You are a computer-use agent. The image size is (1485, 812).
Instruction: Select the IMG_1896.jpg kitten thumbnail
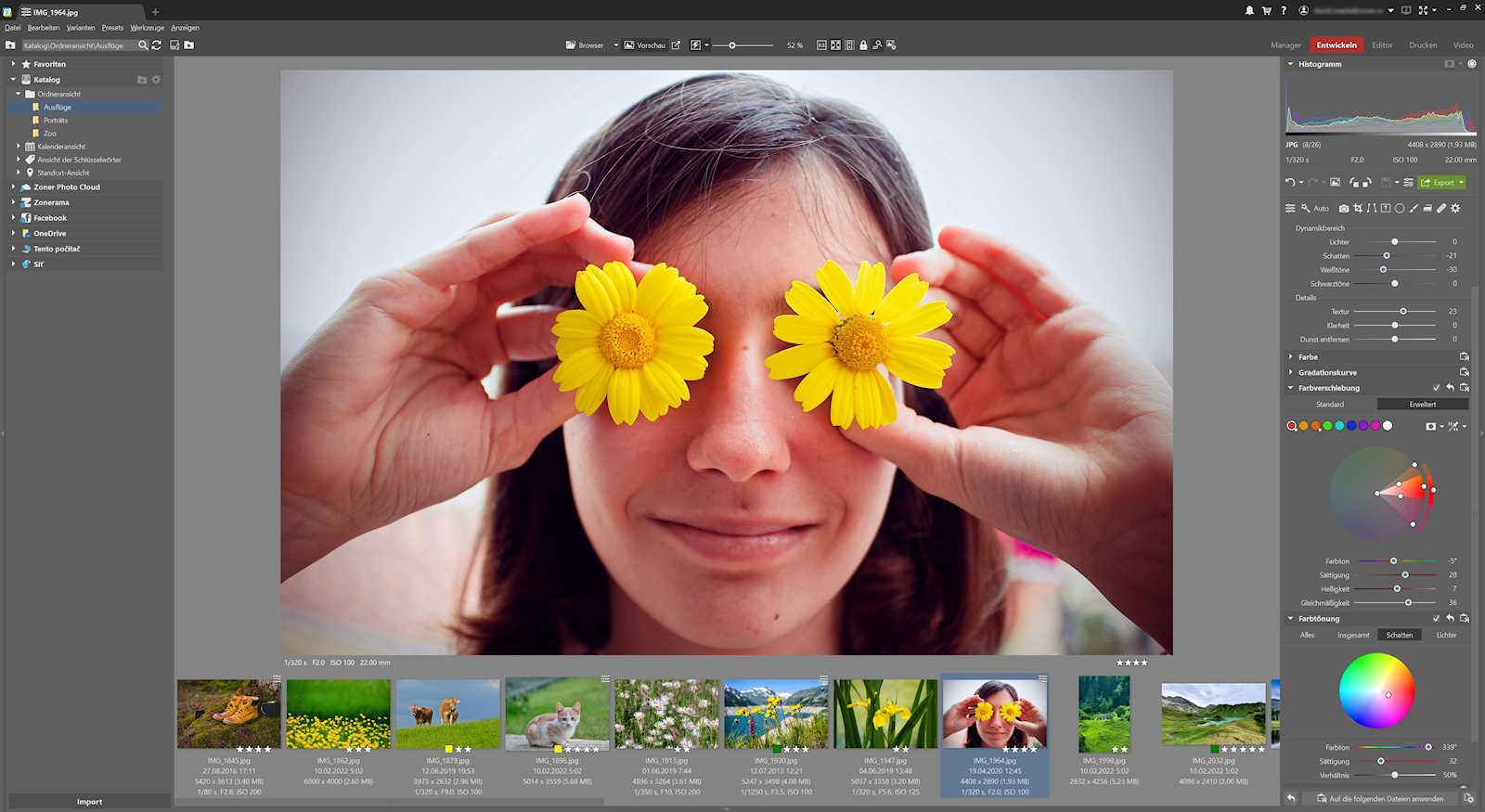pyautogui.click(x=557, y=714)
